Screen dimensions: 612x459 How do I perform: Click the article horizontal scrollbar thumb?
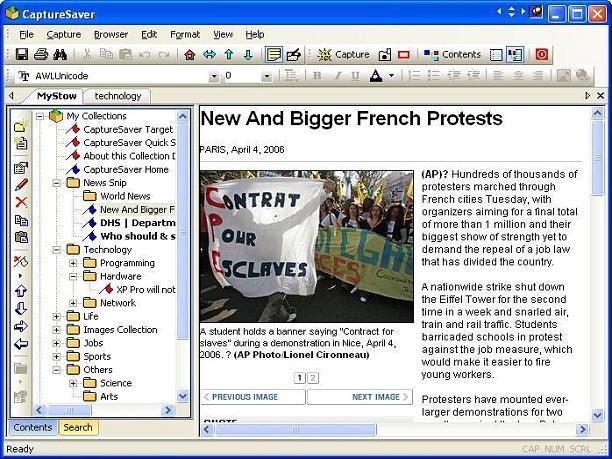coord(295,430)
